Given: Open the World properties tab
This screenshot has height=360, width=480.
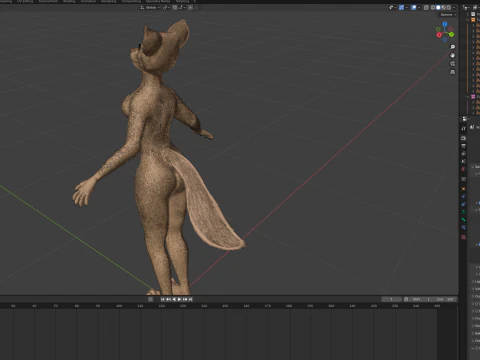Looking at the screenshot, I should click(463, 169).
